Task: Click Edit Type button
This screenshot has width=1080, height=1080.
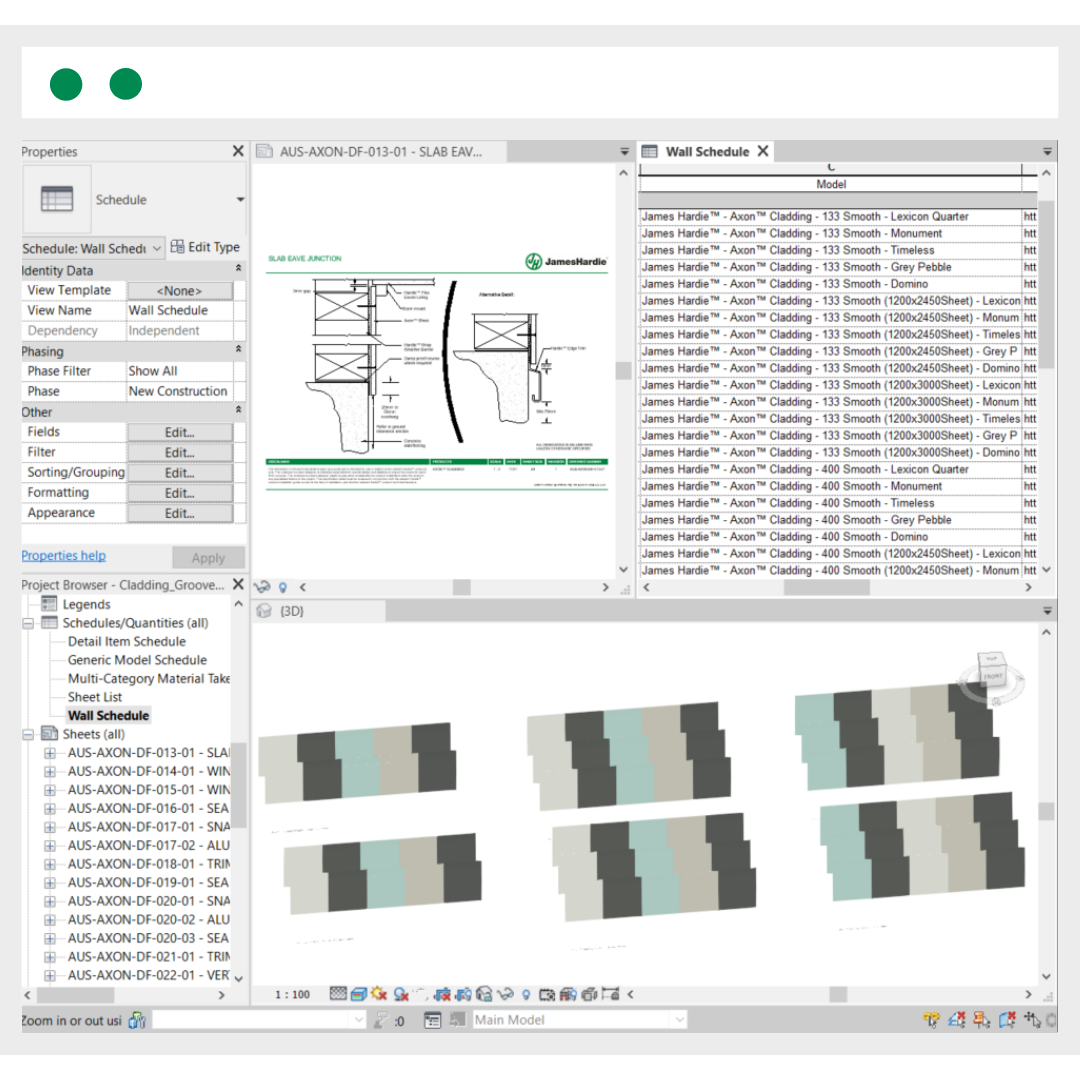Action: [205, 247]
